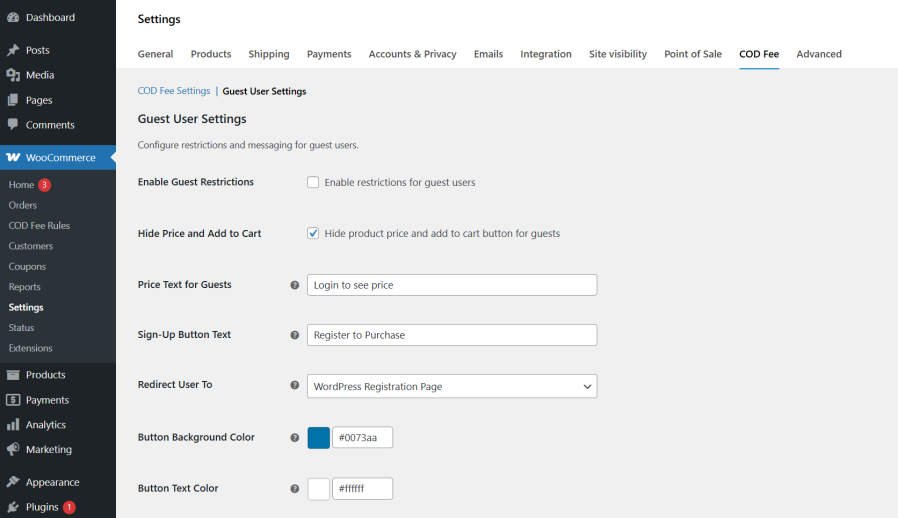The image size is (898, 518).
Task: Open Media via its sidebar icon
Action: point(13,75)
